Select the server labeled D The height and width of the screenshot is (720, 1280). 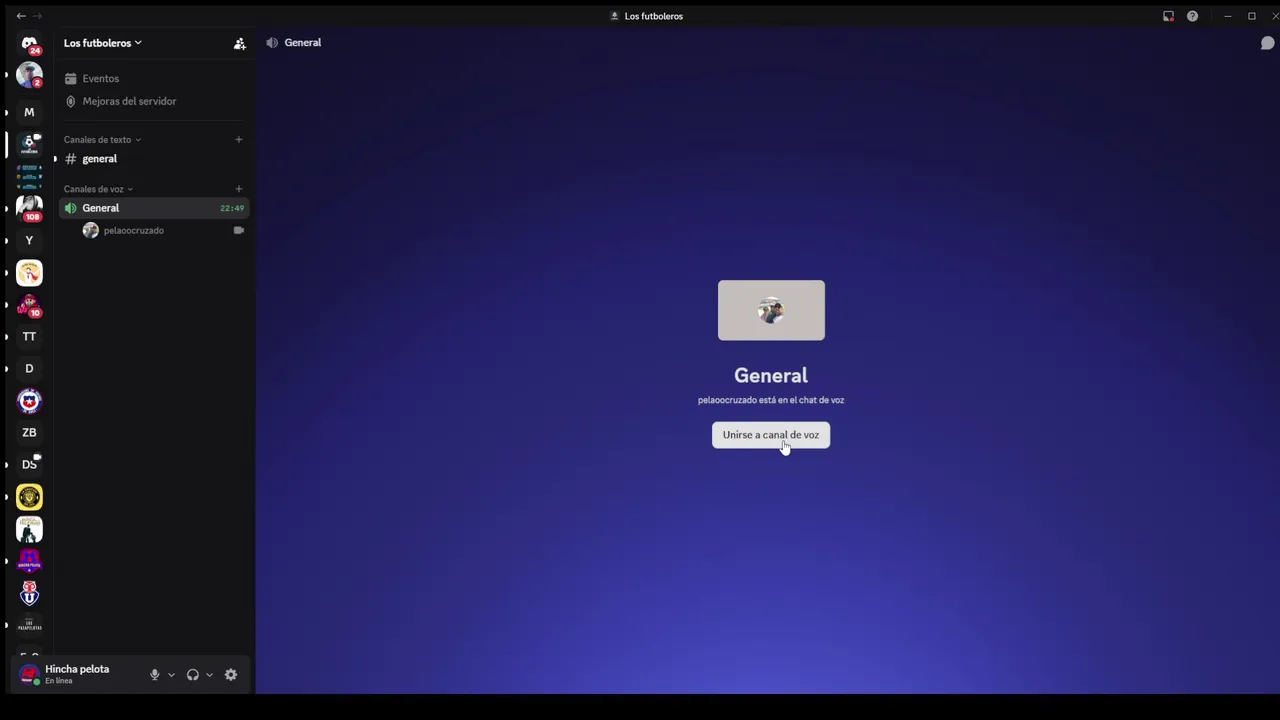point(29,368)
